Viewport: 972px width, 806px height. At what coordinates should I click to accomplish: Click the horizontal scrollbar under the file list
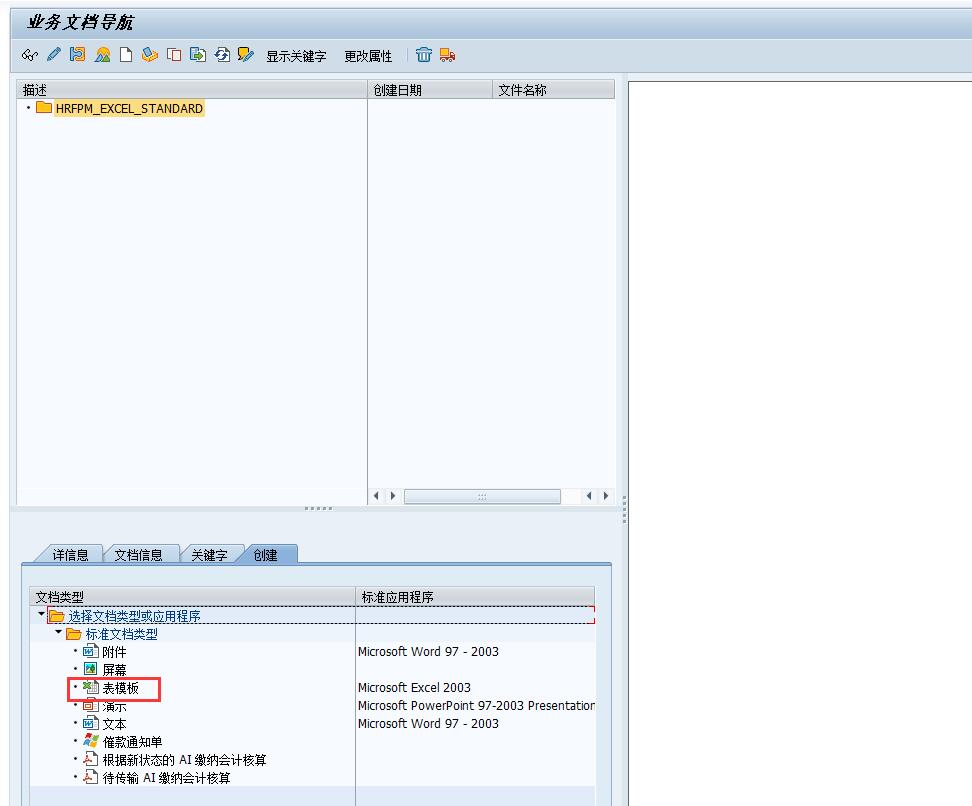point(481,496)
